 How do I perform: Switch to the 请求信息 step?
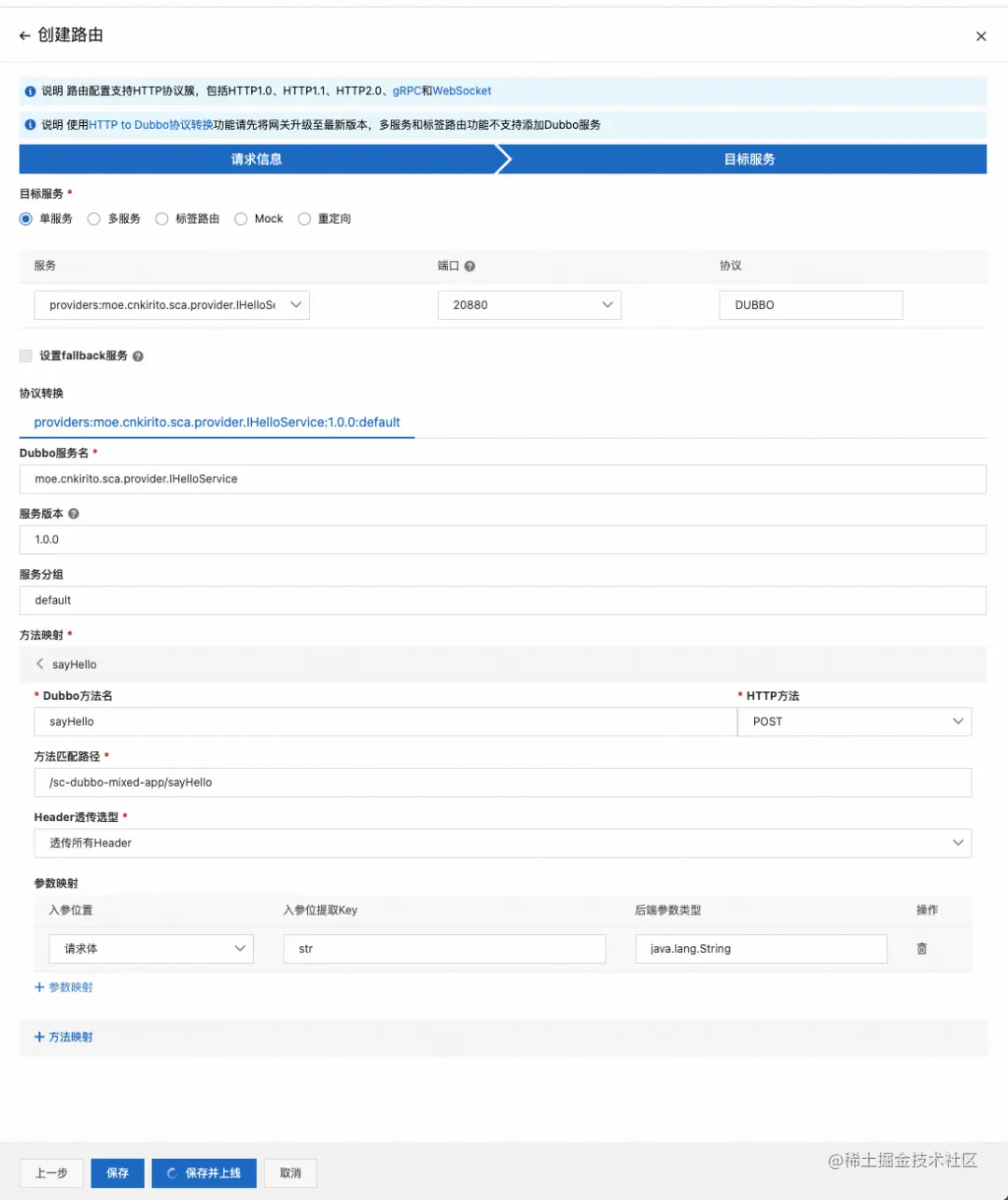pyautogui.click(x=257, y=160)
